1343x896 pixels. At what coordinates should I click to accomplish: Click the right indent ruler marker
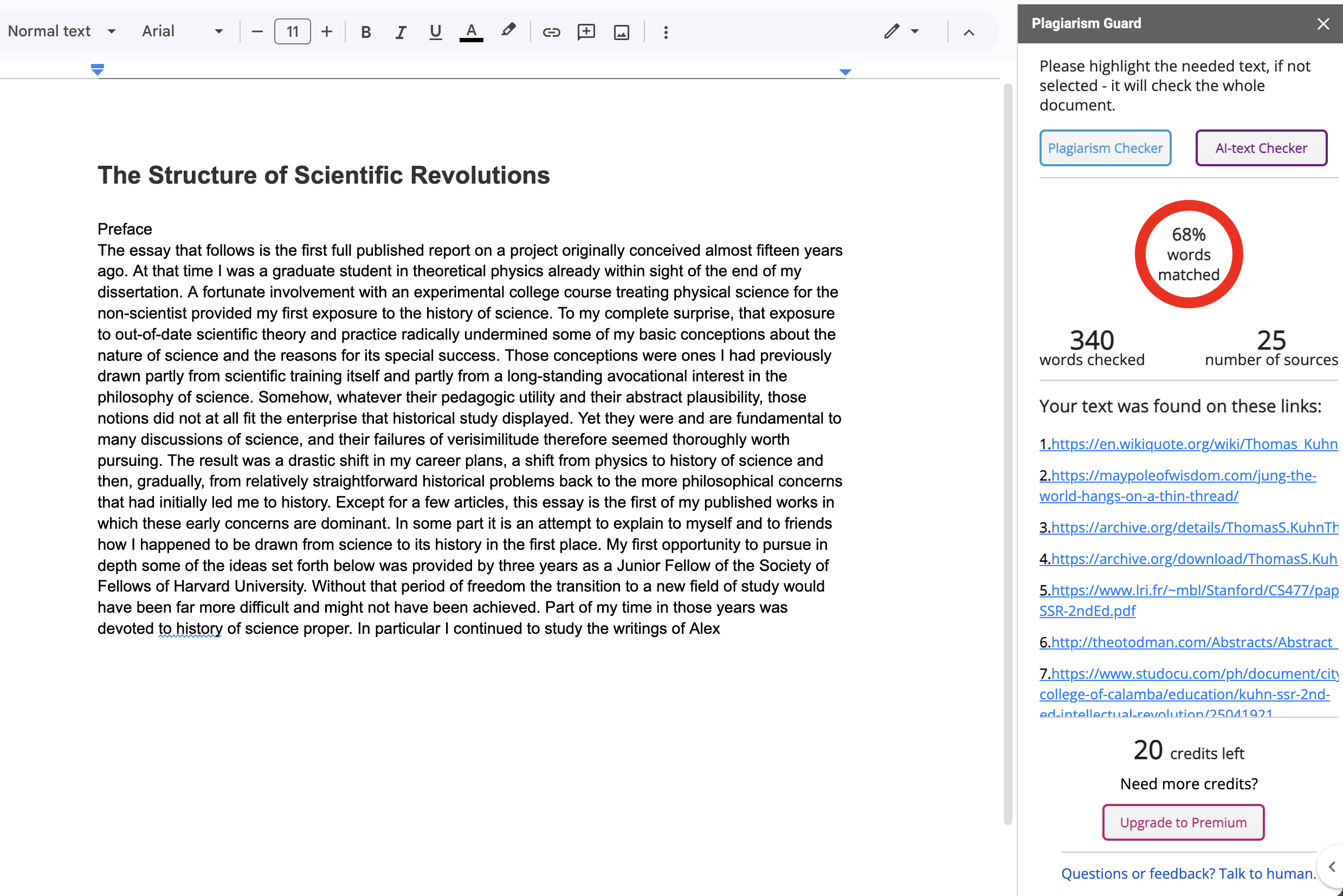pyautogui.click(x=845, y=72)
